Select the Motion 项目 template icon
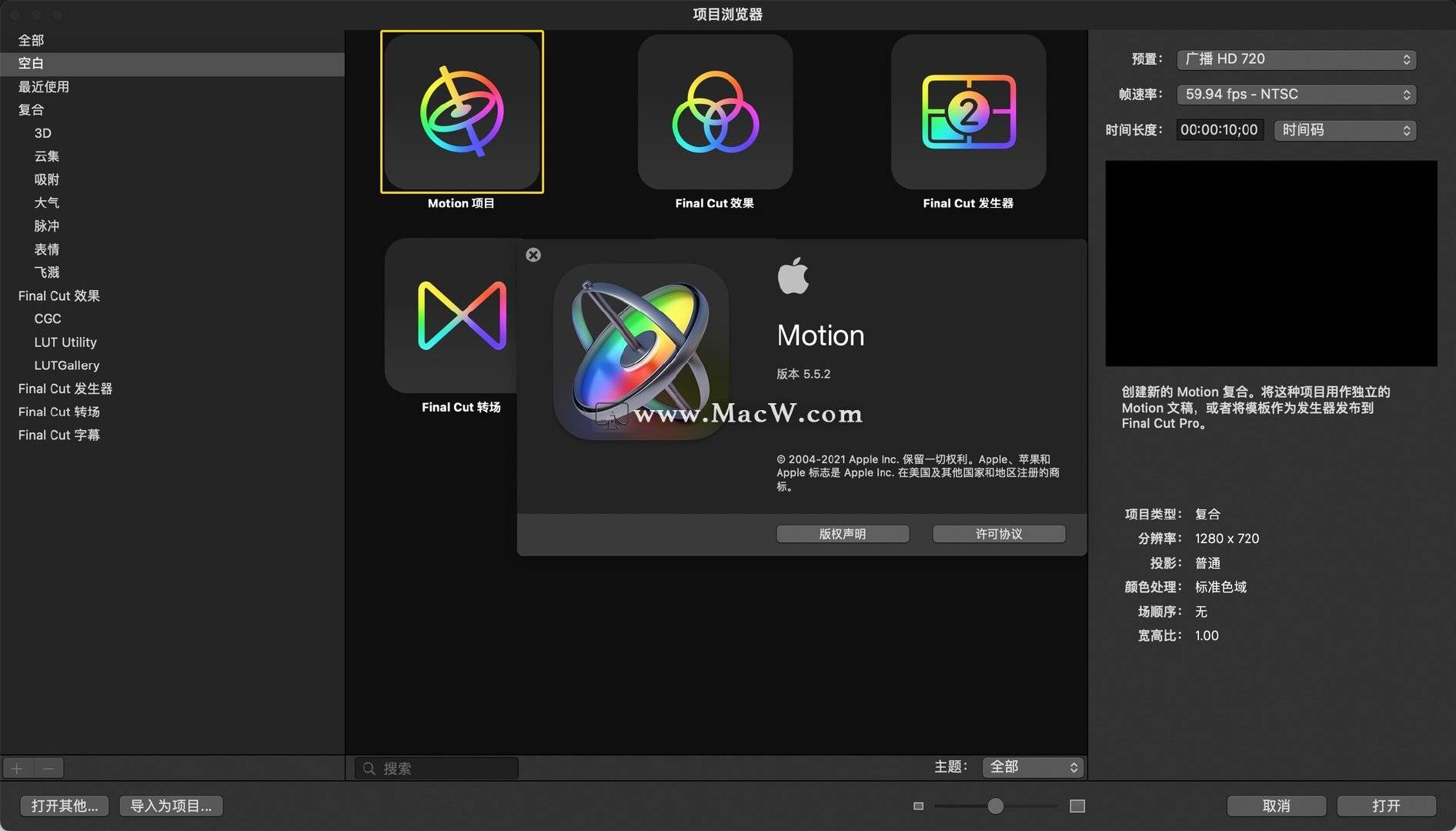 462,112
